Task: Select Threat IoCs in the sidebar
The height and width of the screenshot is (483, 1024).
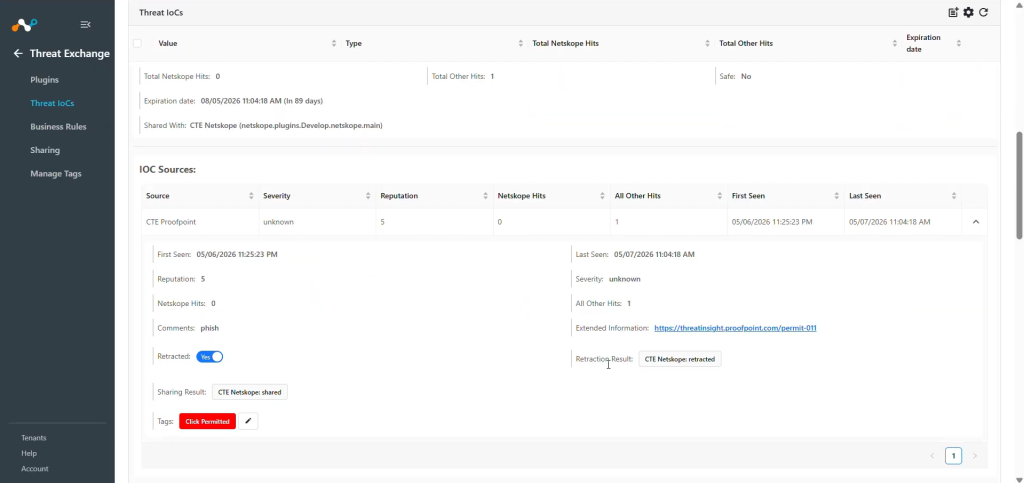Action: (x=52, y=103)
